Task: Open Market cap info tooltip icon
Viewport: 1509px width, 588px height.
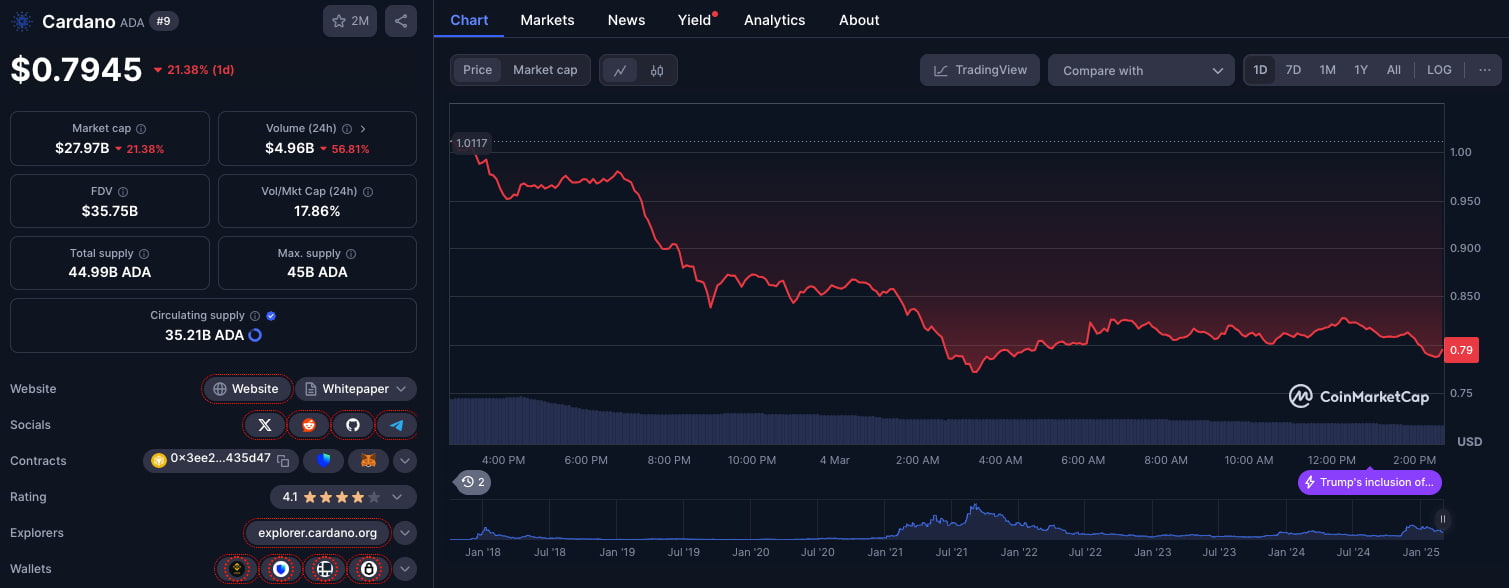Action: [x=141, y=129]
